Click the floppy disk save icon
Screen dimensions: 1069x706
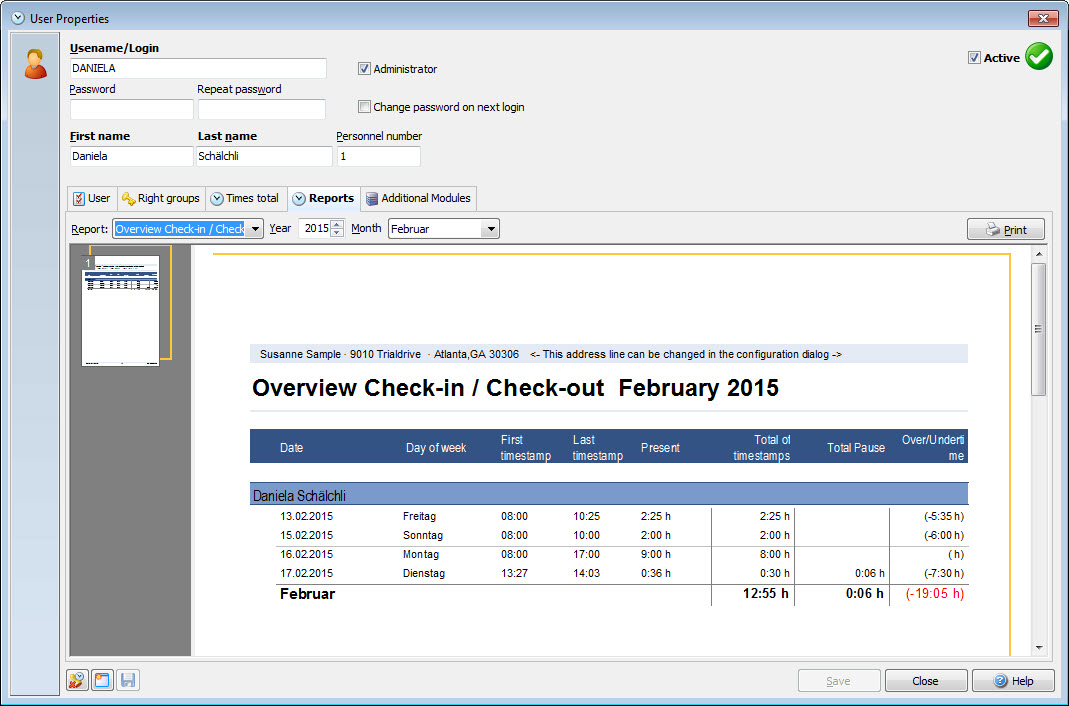click(128, 681)
